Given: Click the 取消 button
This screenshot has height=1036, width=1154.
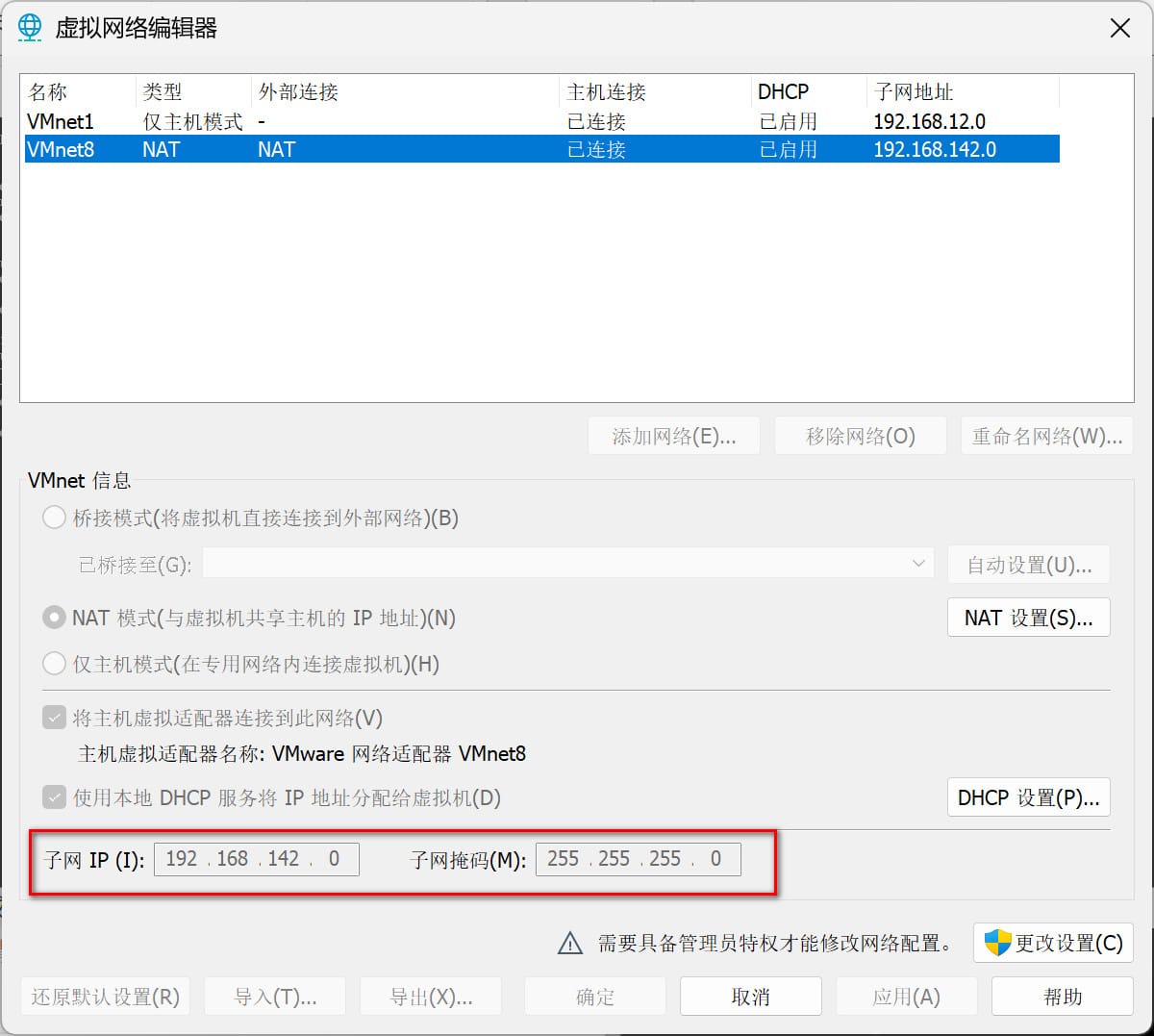Looking at the screenshot, I should click(x=751, y=997).
